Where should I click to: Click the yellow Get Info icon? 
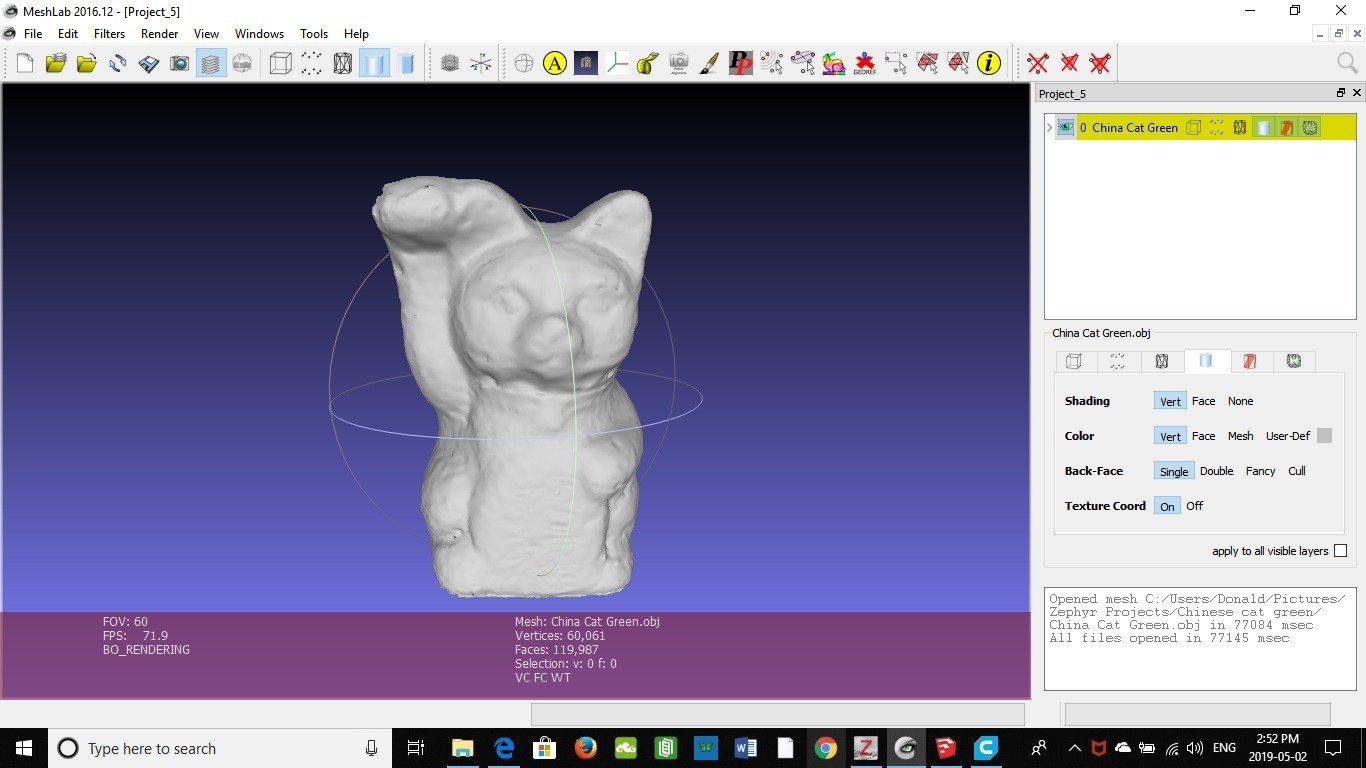coord(988,64)
